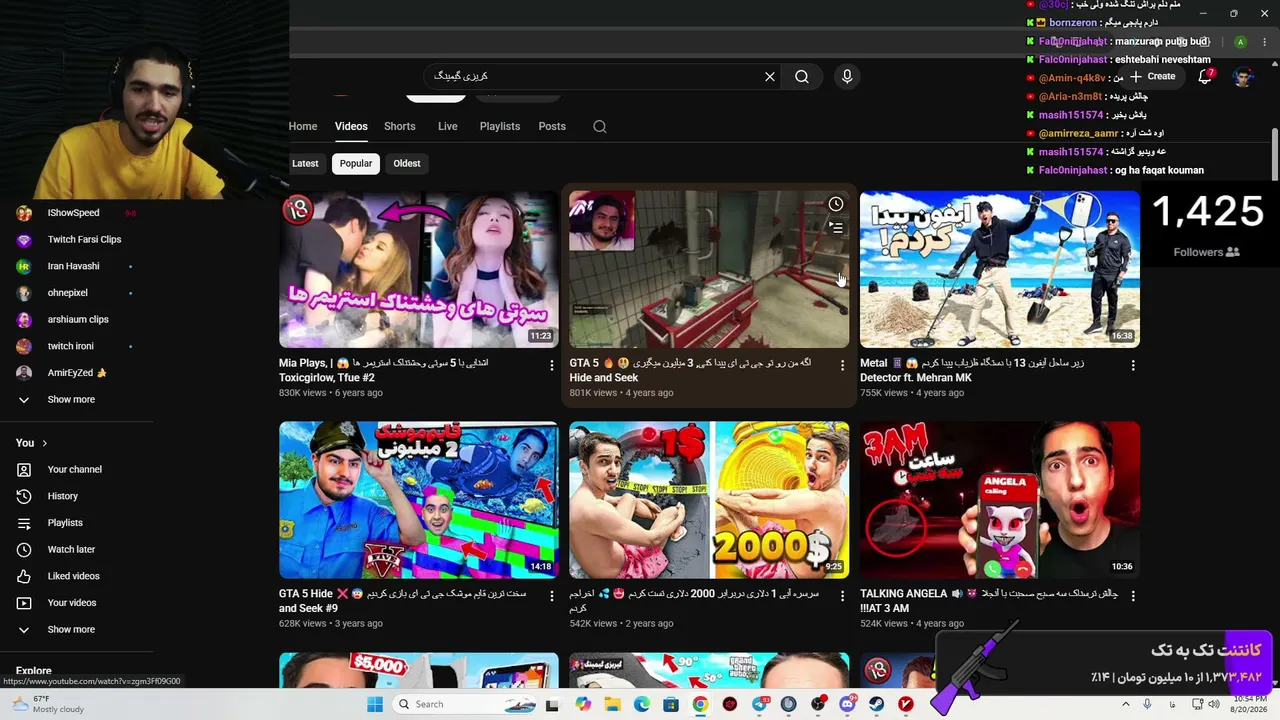Viewport: 1280px width, 720px height.
Task: Switch to the Shorts tab
Action: coord(400,127)
